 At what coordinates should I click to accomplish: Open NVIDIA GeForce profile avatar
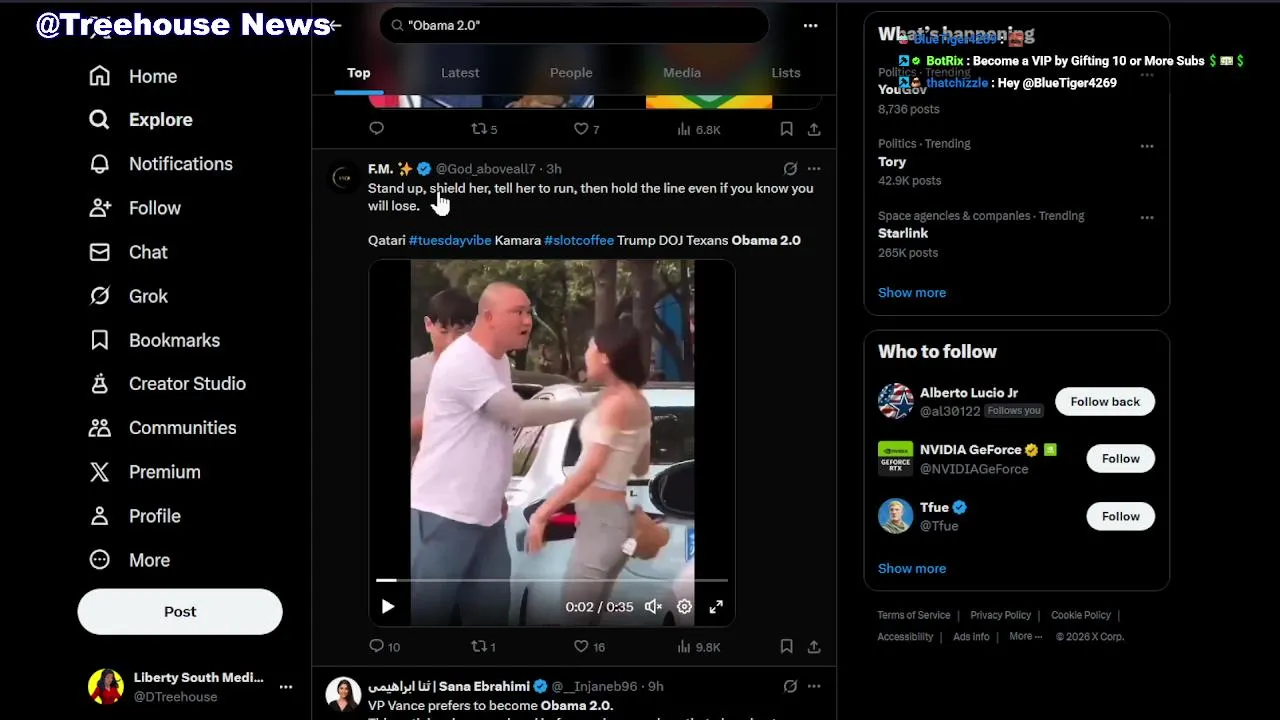point(895,459)
